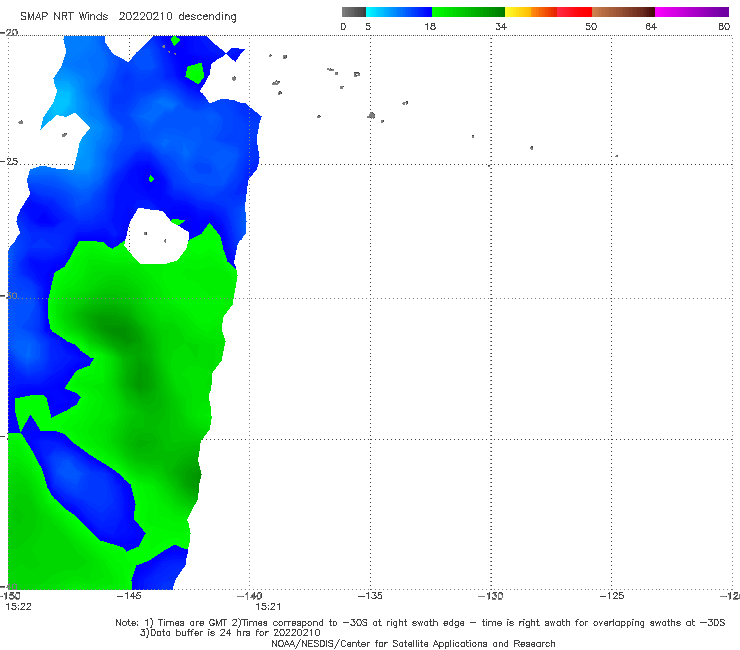Click the gray 0-5 color bar segment
This screenshot has height=650, width=740.
(x=354, y=12)
